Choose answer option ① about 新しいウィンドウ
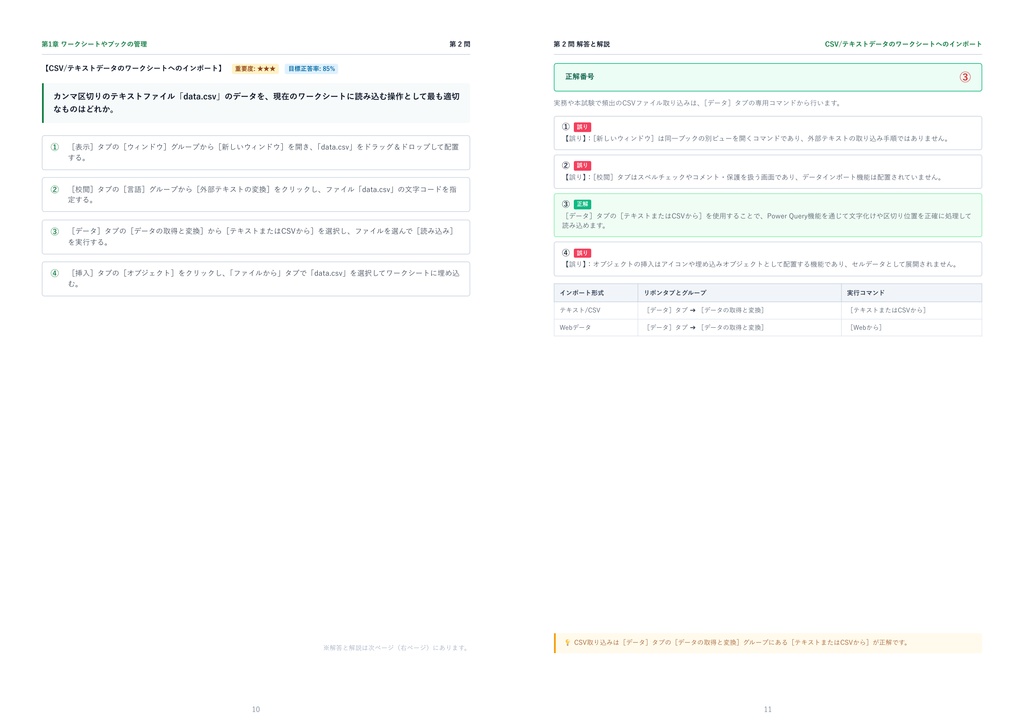 [x=256, y=152]
